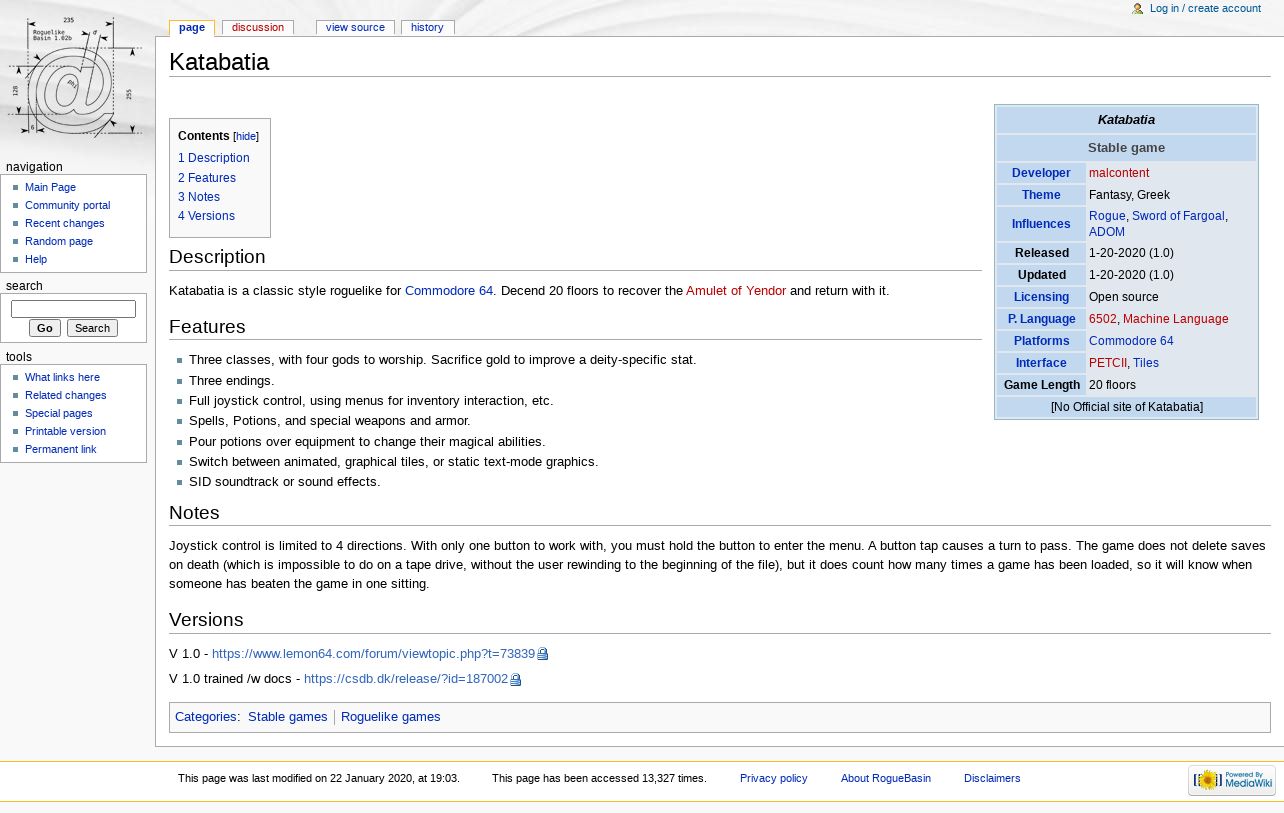The width and height of the screenshot is (1284, 813).
Task: Open PETCII interface link
Action: click(1108, 363)
